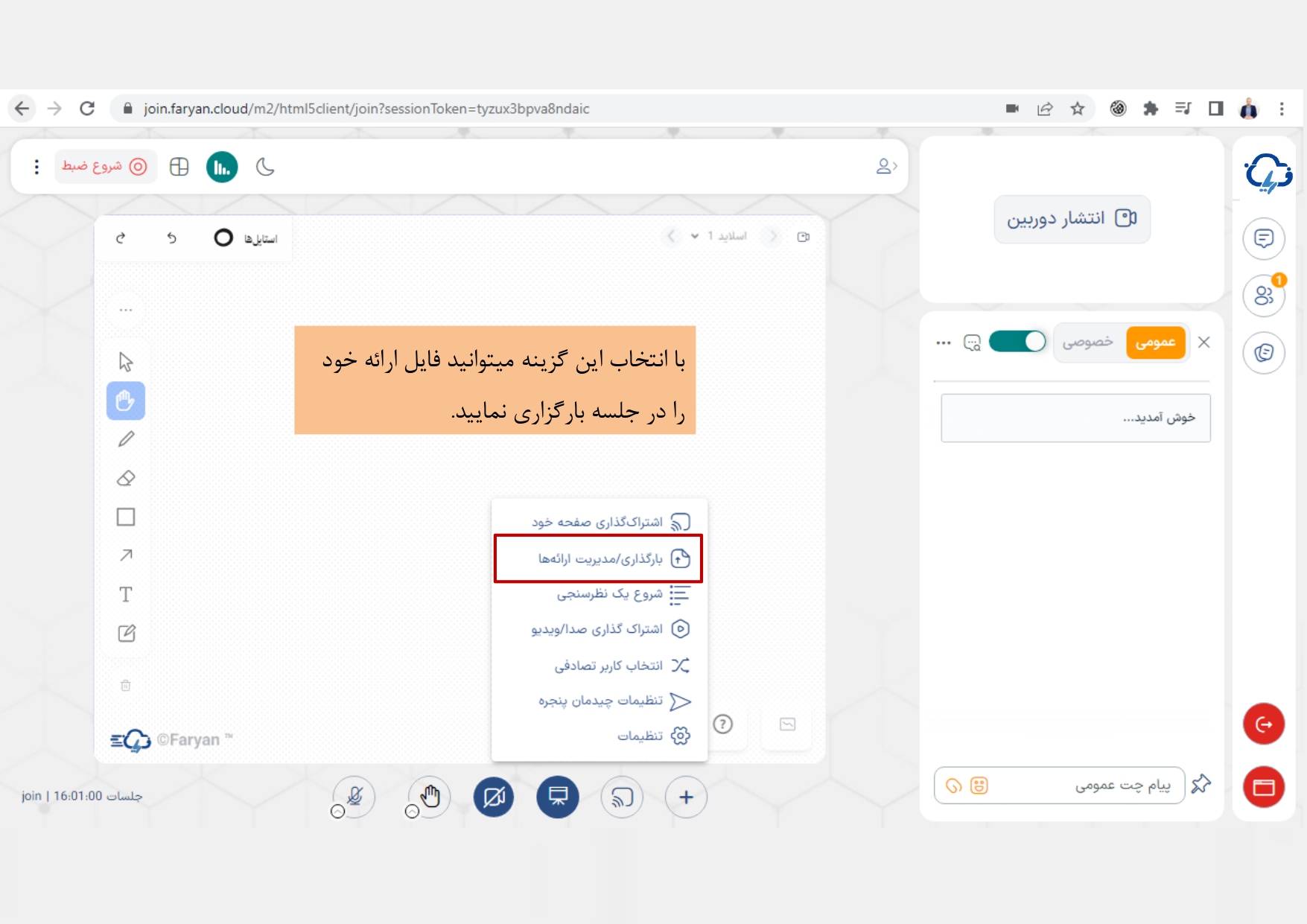Viewport: 1307px width, 924px height.
Task: Open the three-dot options menu at top left
Action: click(x=36, y=167)
